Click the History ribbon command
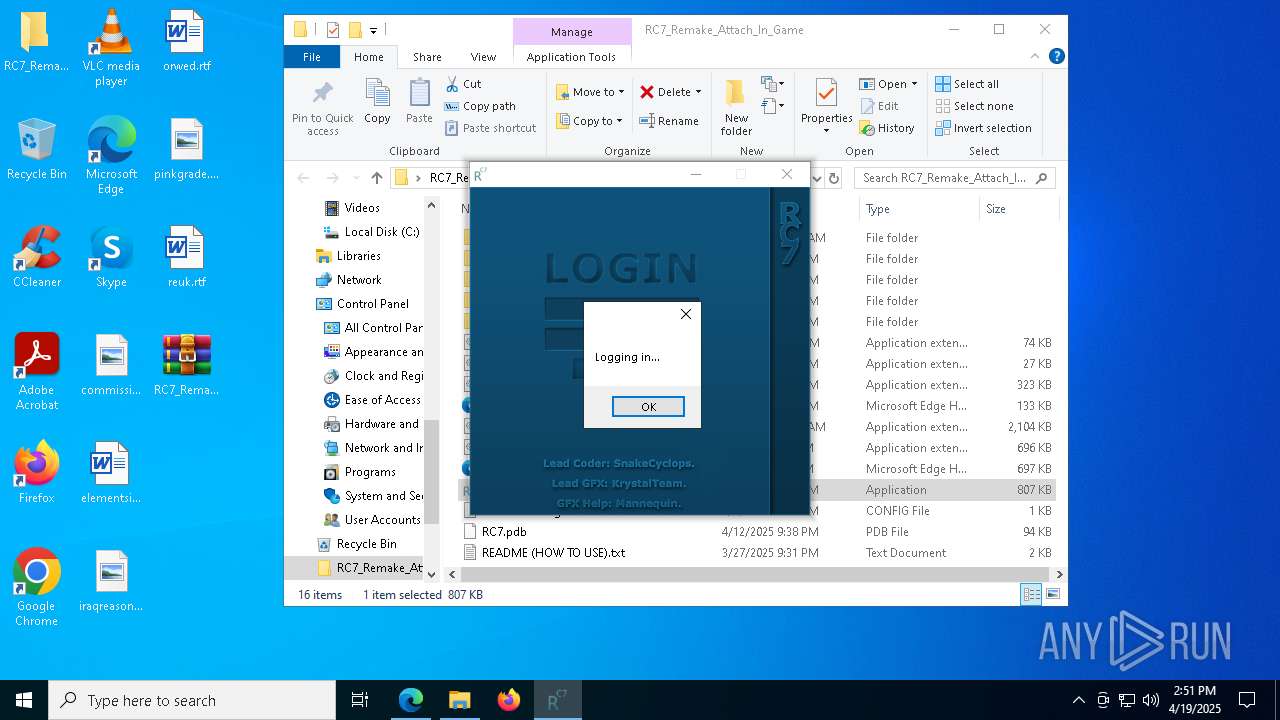 pos(887,128)
